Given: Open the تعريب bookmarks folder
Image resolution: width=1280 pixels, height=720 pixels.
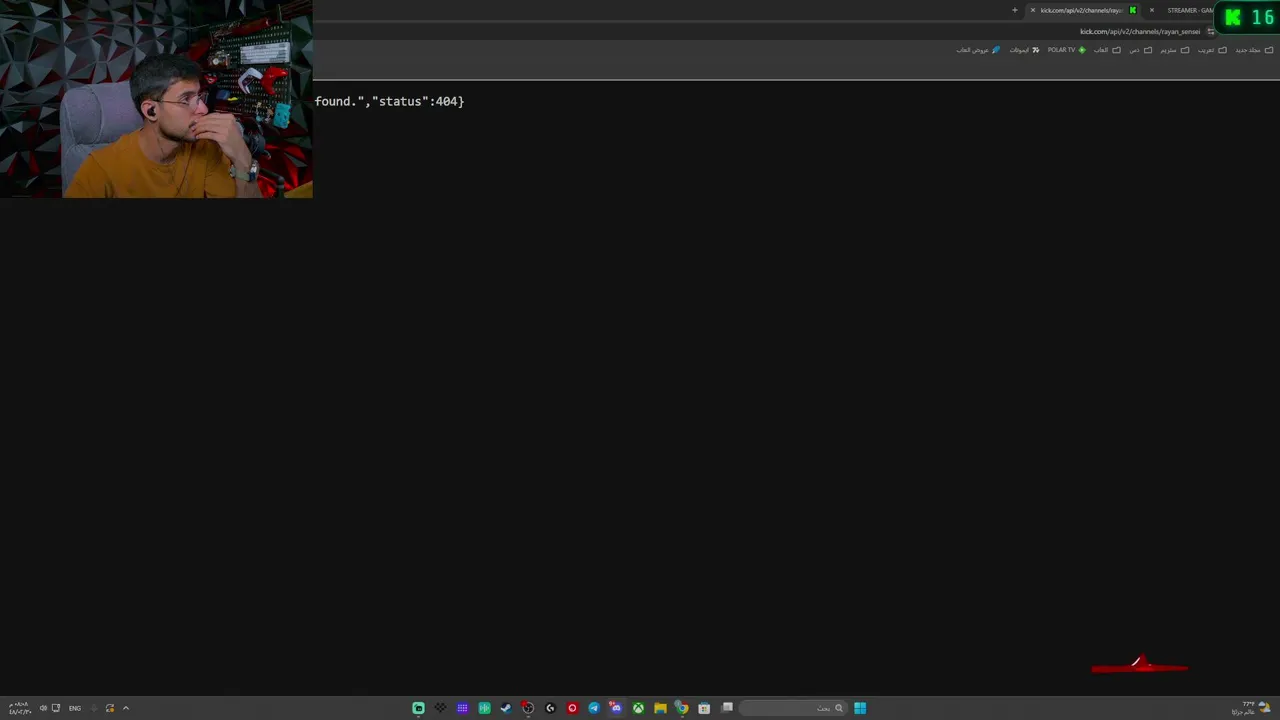Looking at the screenshot, I should [1212, 50].
